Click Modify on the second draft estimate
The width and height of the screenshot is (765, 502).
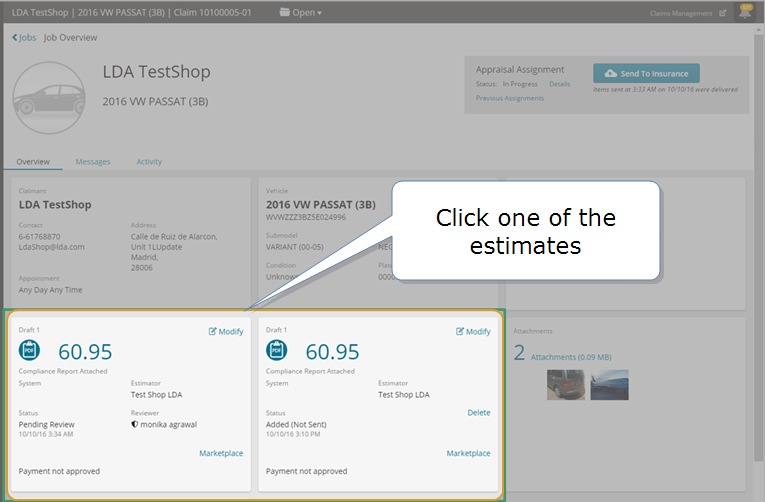(x=473, y=331)
